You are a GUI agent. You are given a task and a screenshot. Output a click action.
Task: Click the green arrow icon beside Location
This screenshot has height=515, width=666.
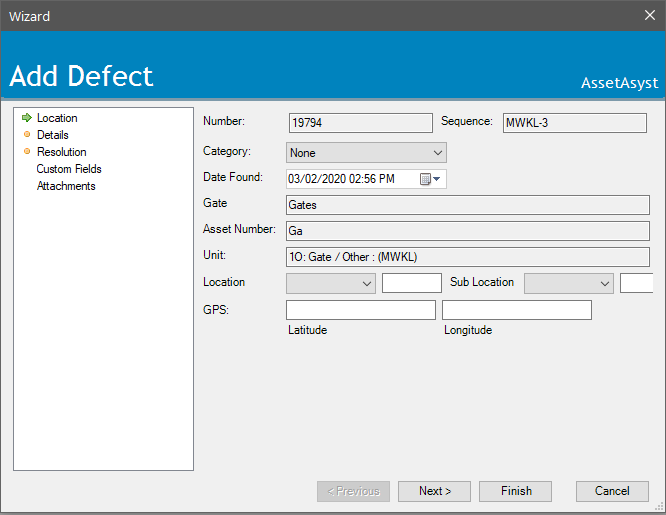(27, 118)
